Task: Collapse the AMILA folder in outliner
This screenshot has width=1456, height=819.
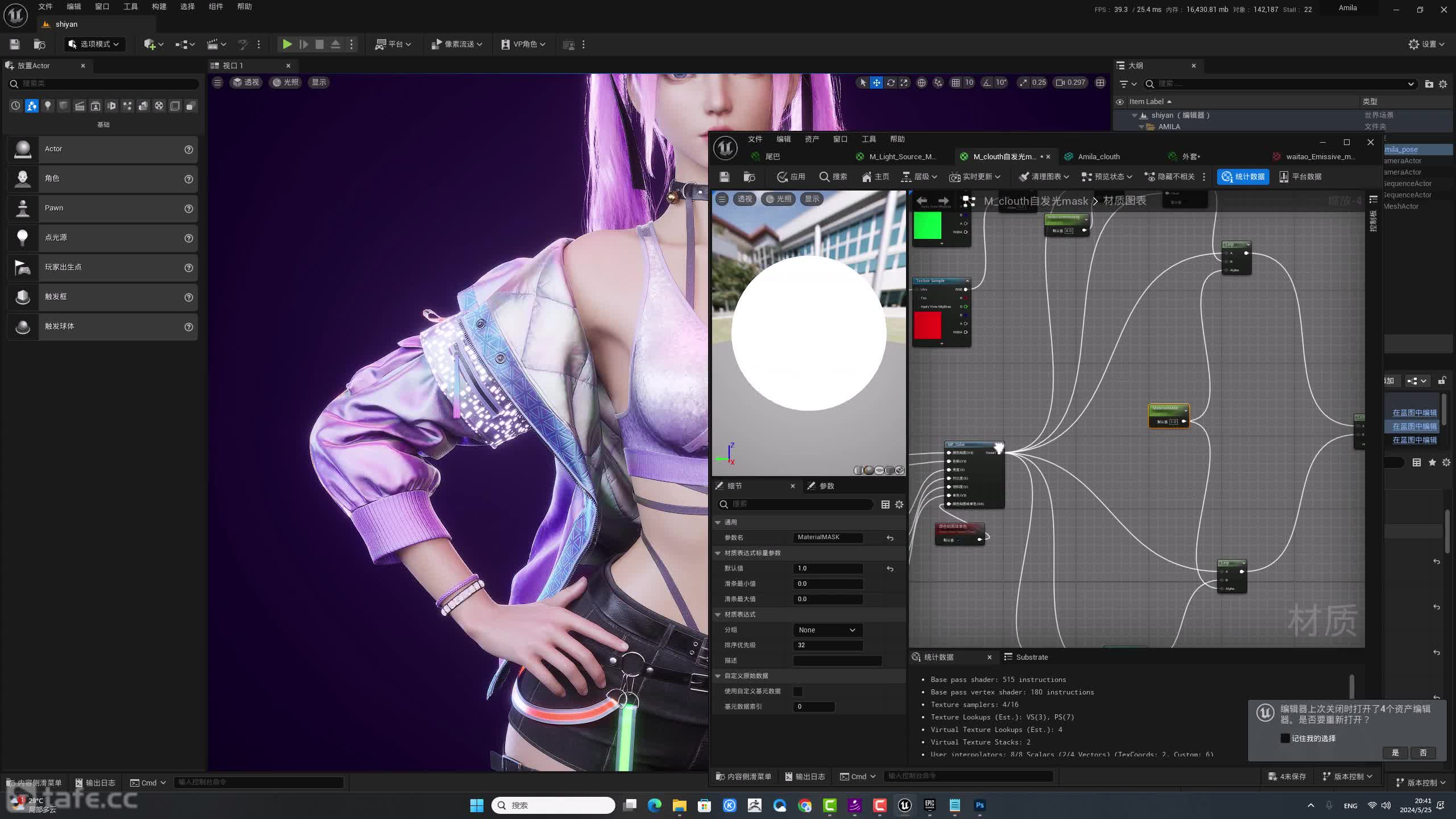Action: (x=1141, y=127)
